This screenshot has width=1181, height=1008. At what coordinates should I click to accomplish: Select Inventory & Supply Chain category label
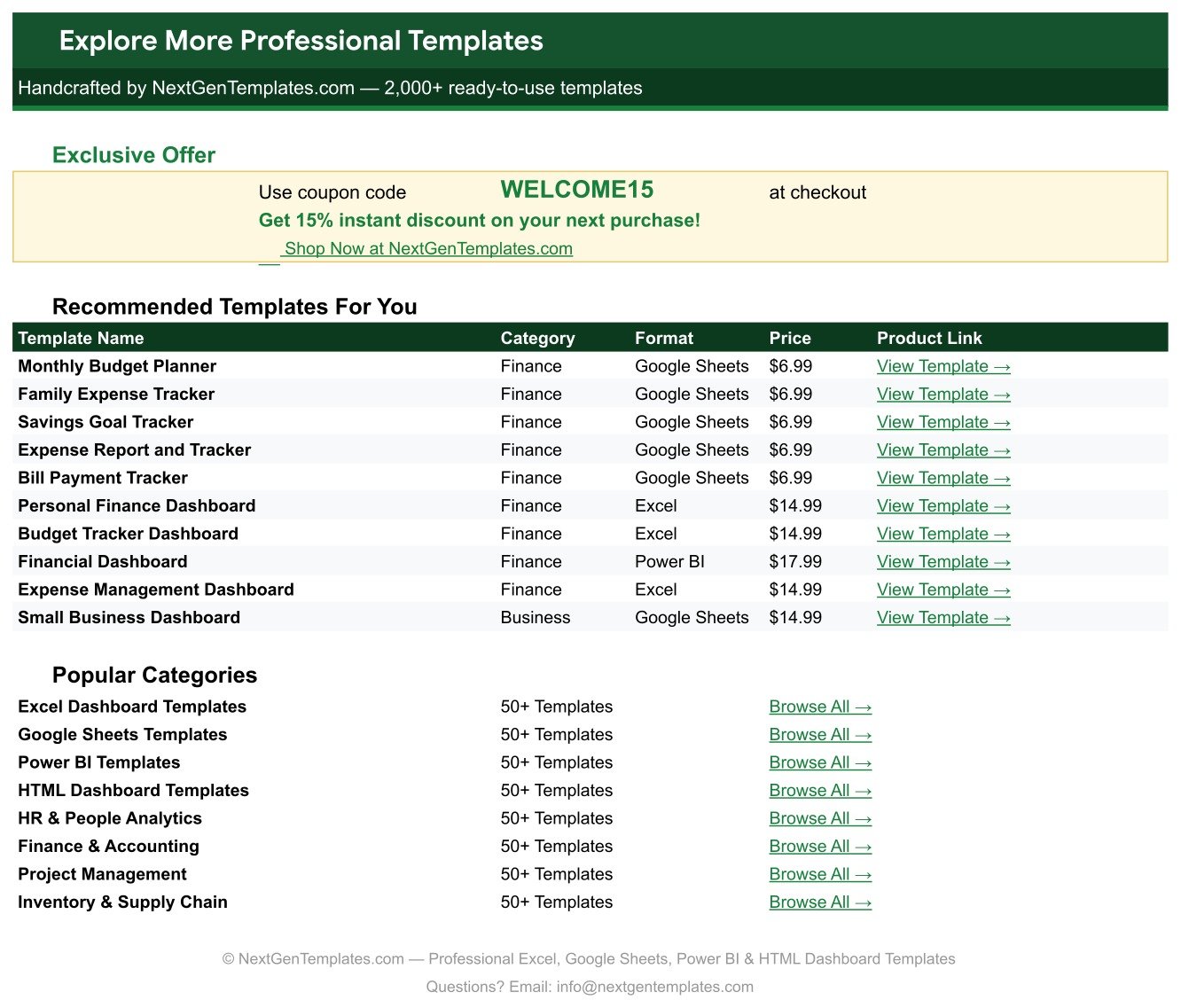[122, 903]
